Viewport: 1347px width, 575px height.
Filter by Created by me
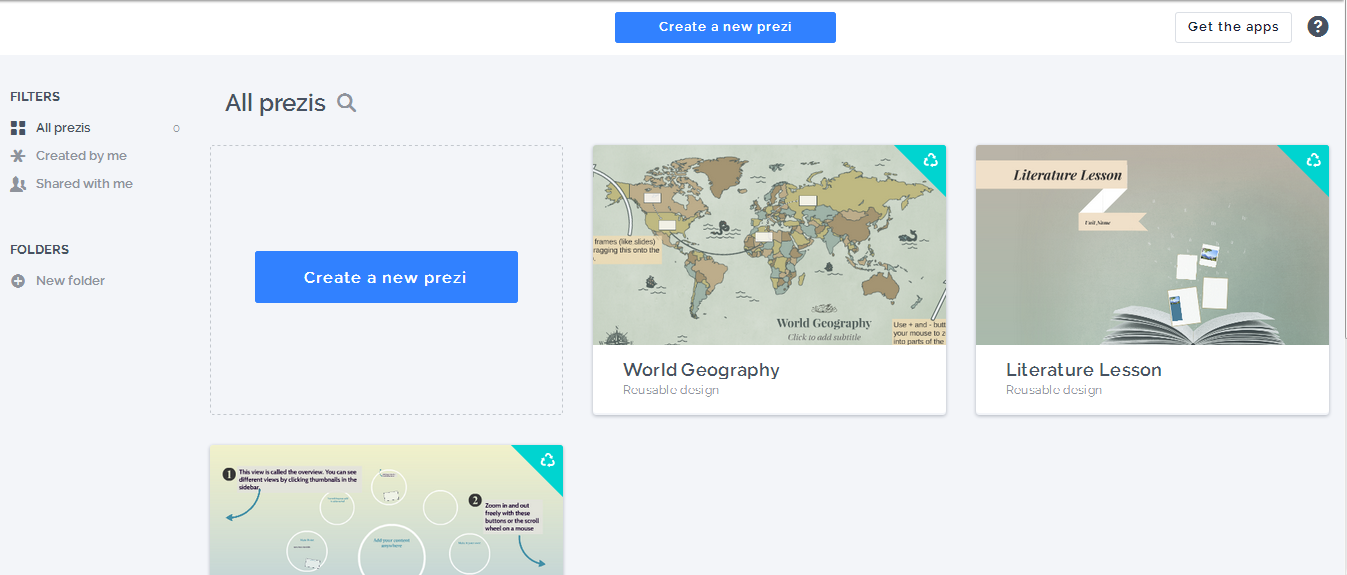click(81, 156)
